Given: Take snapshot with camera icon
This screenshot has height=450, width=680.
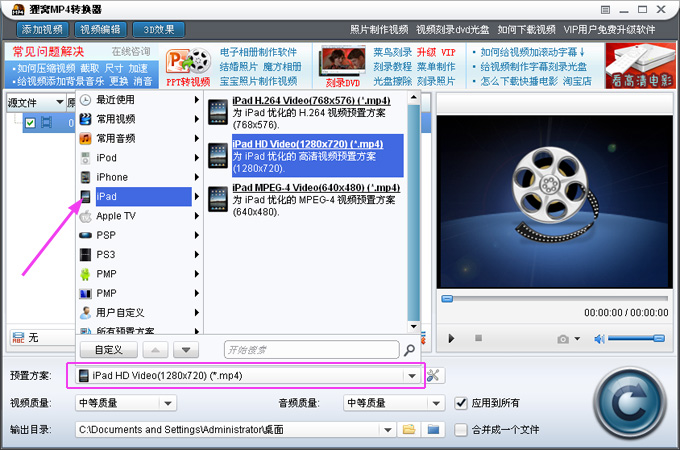Looking at the screenshot, I should pyautogui.click(x=563, y=339).
